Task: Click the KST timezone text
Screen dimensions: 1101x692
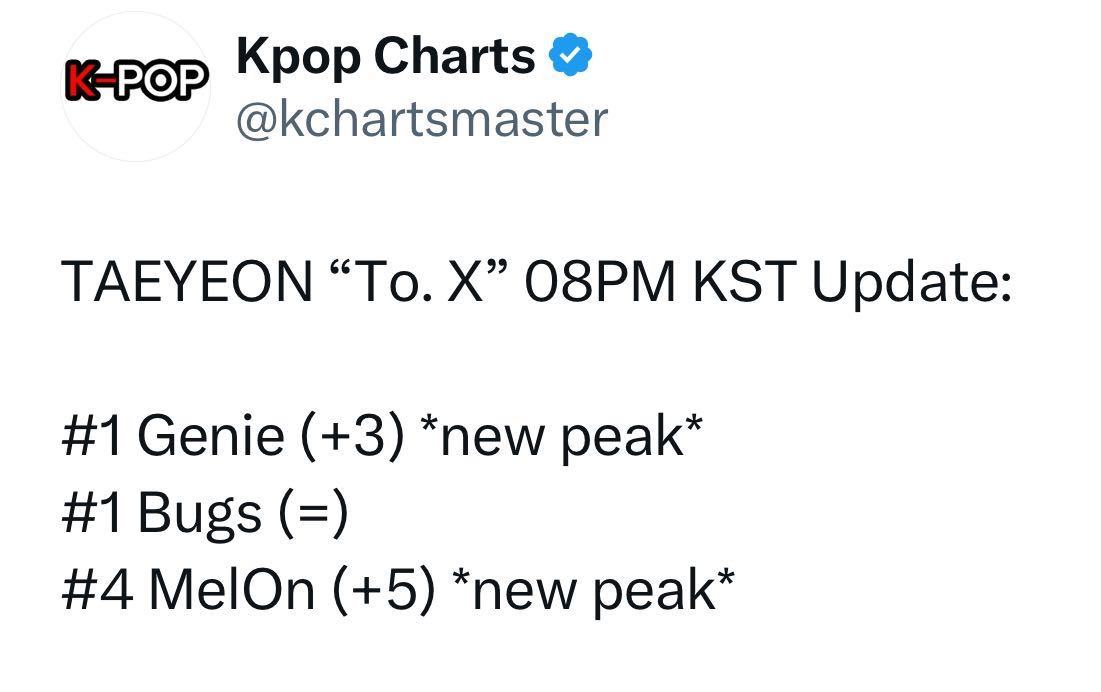Action: [x=745, y=282]
